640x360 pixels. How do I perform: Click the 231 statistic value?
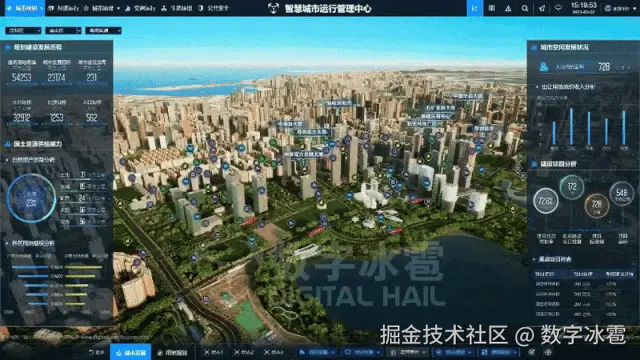point(91,77)
